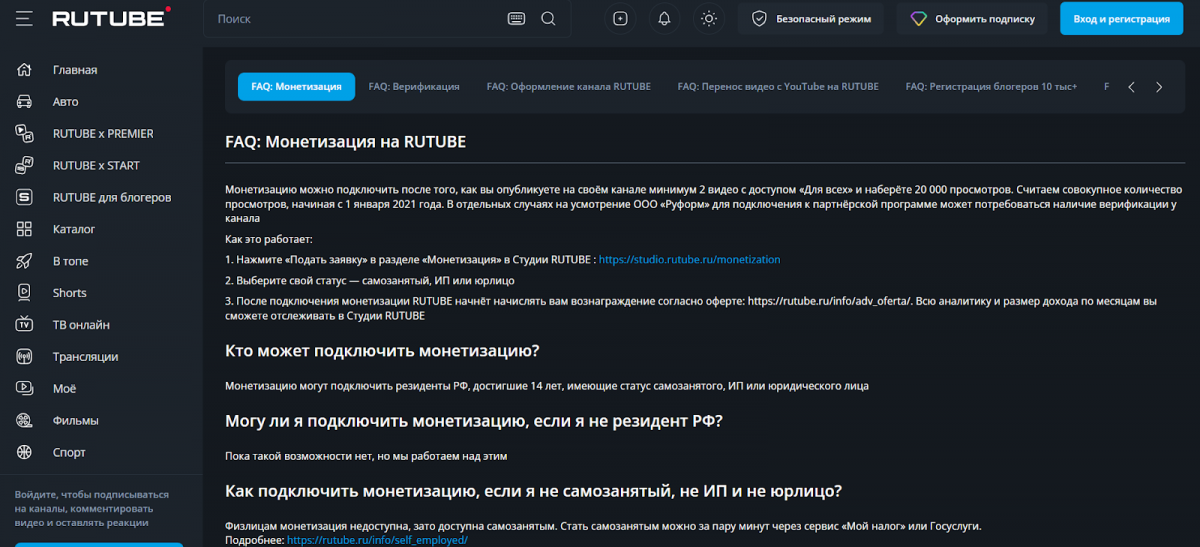Click the Оформить подписку button
This screenshot has width=1200, height=547.
[x=972, y=19]
